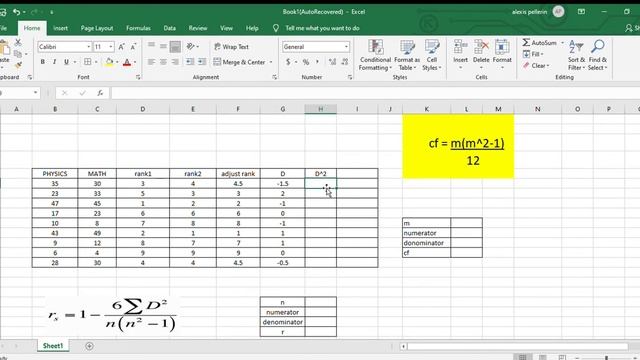
Task: Toggle Underline formatting
Action: (66, 62)
